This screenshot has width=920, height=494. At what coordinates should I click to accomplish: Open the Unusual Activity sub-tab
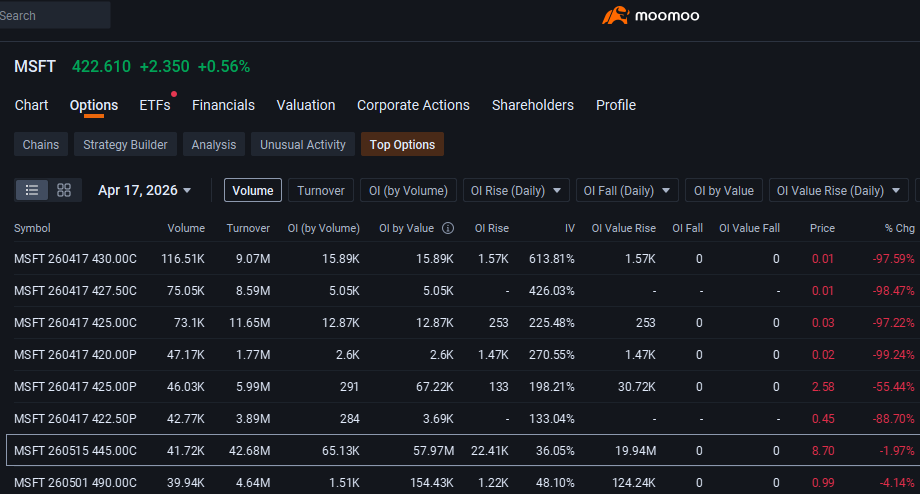(303, 144)
